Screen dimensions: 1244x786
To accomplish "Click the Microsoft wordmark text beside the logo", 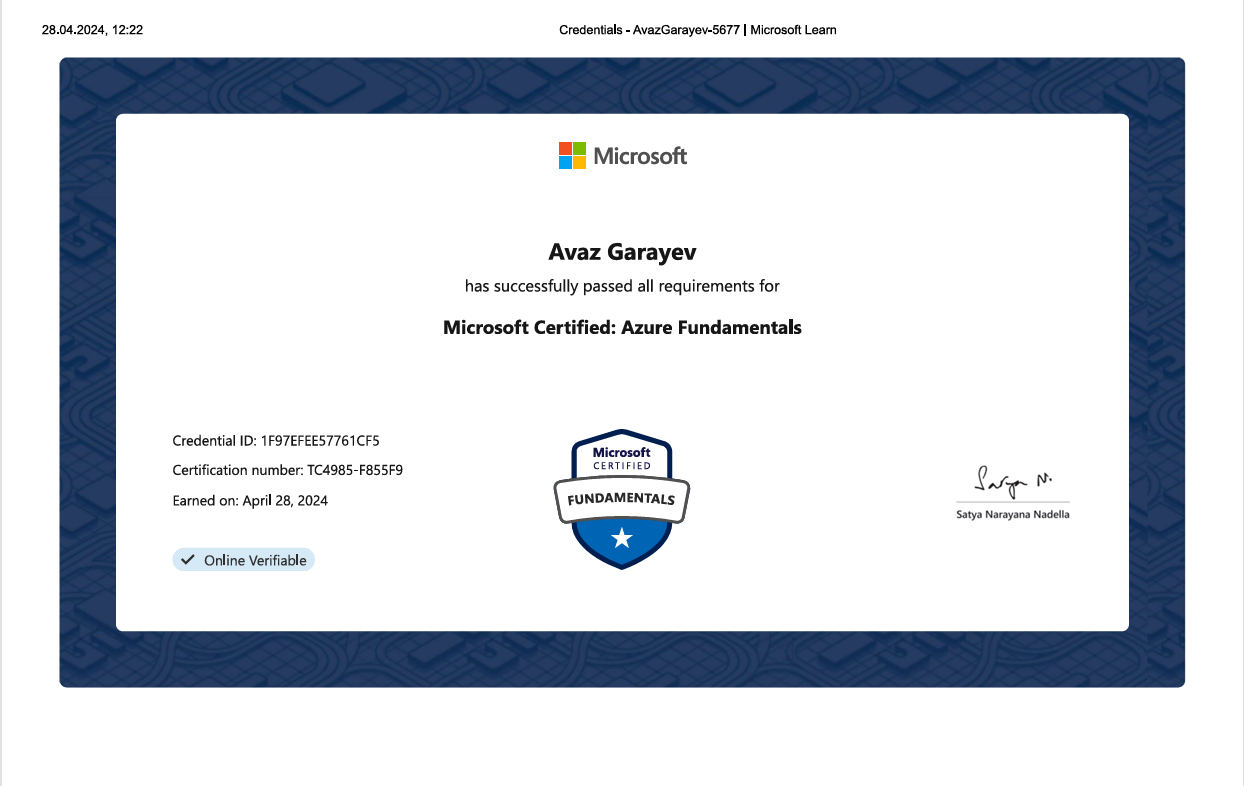I will (640, 156).
